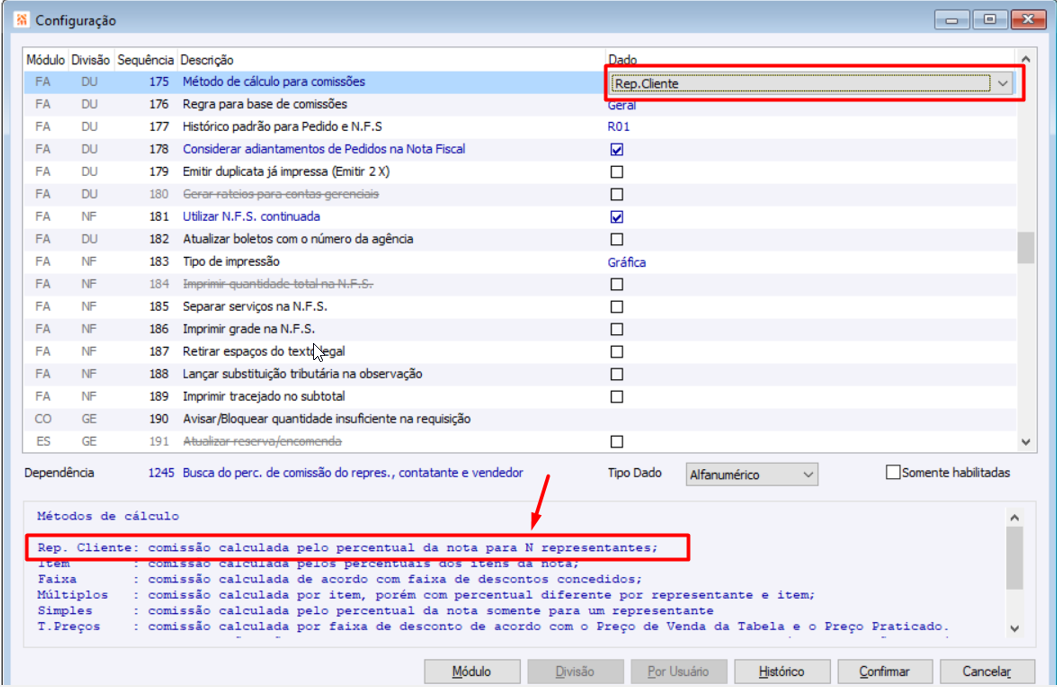
Task: Select row Avisar/Bloquear quantidade insuficiente na requisição
Action: coord(520,419)
